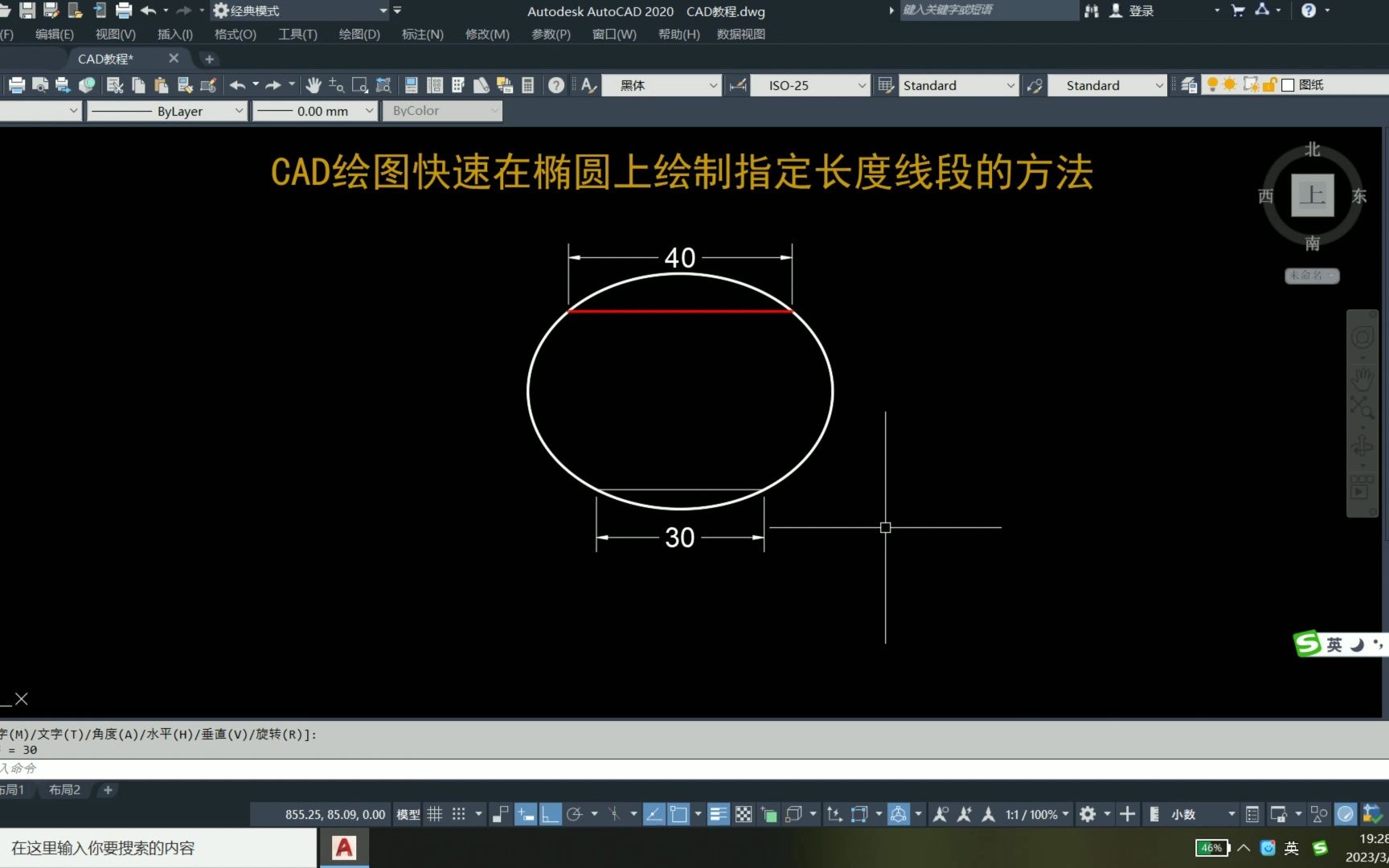Image resolution: width=1389 pixels, height=868 pixels.
Task: Click the add layout plus button
Action: coord(108,790)
